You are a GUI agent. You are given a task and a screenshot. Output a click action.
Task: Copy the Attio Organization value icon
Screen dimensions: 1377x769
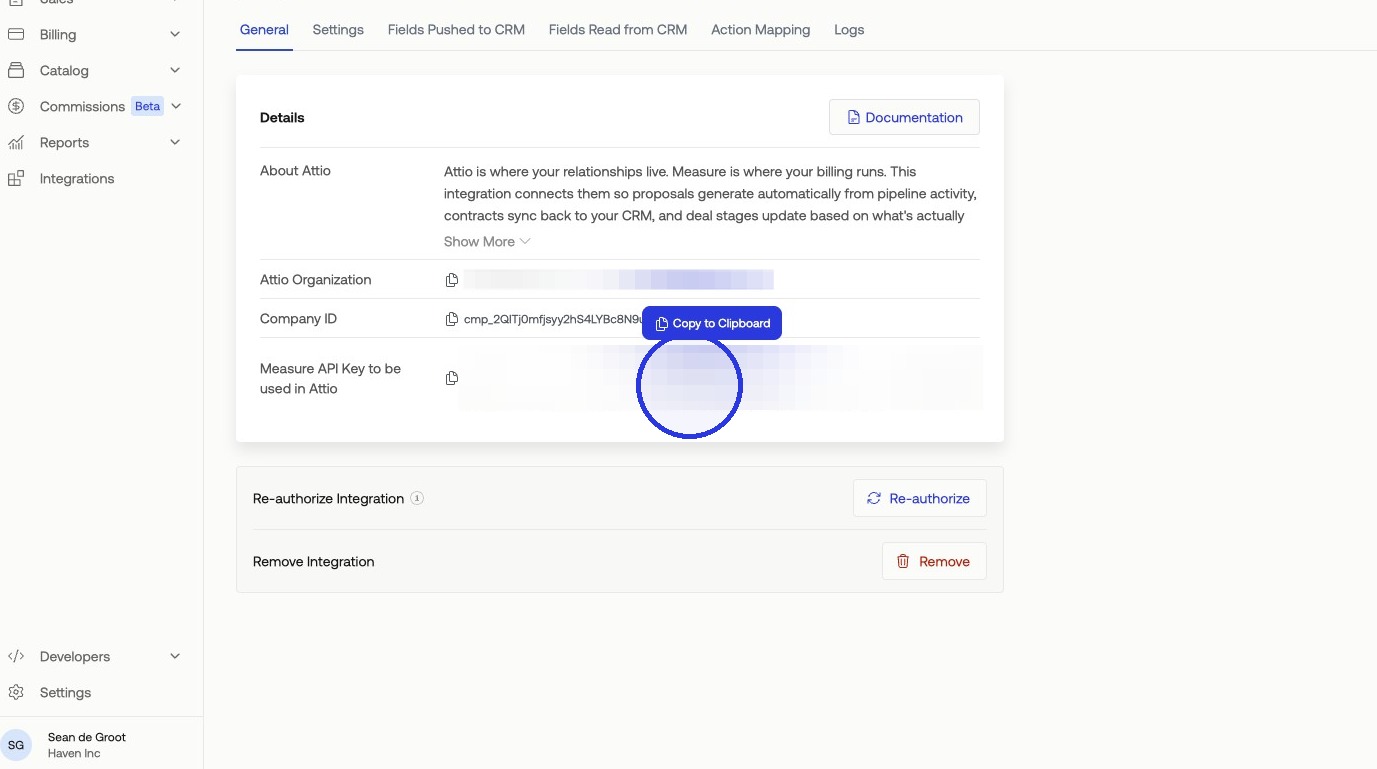point(452,280)
